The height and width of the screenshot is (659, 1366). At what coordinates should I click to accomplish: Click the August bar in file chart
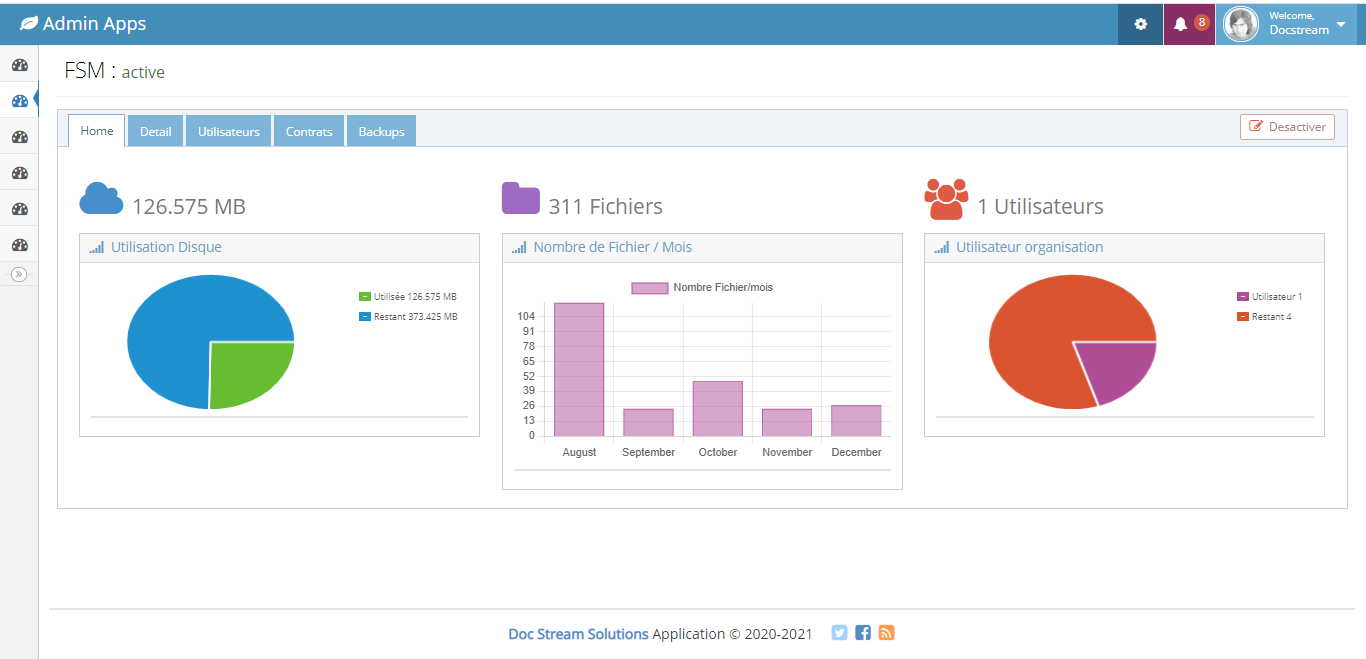click(x=579, y=369)
